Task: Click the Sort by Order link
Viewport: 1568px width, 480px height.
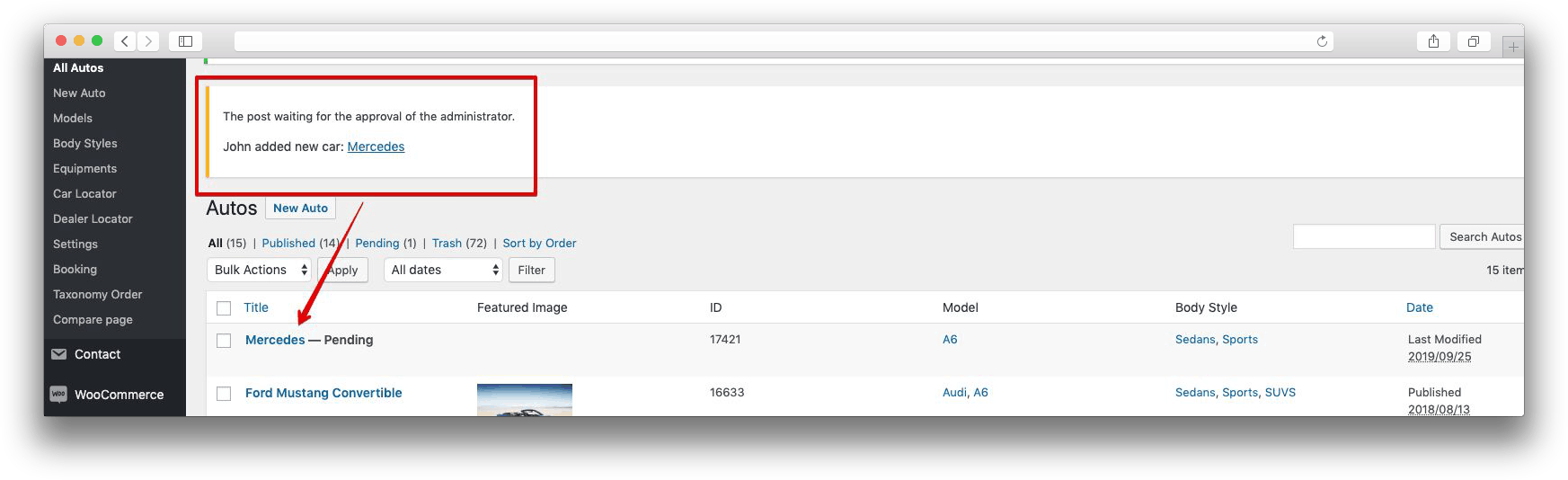Action: [x=539, y=243]
